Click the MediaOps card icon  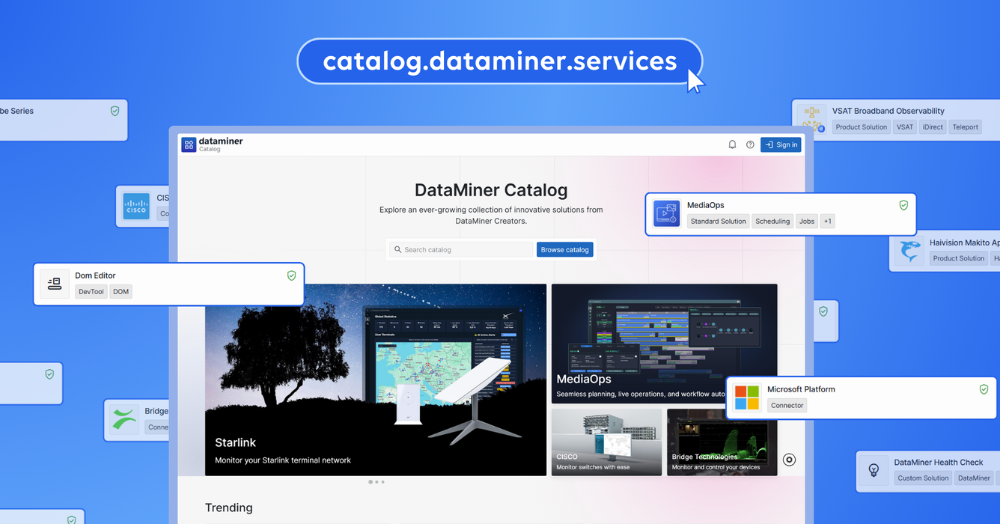coord(666,214)
